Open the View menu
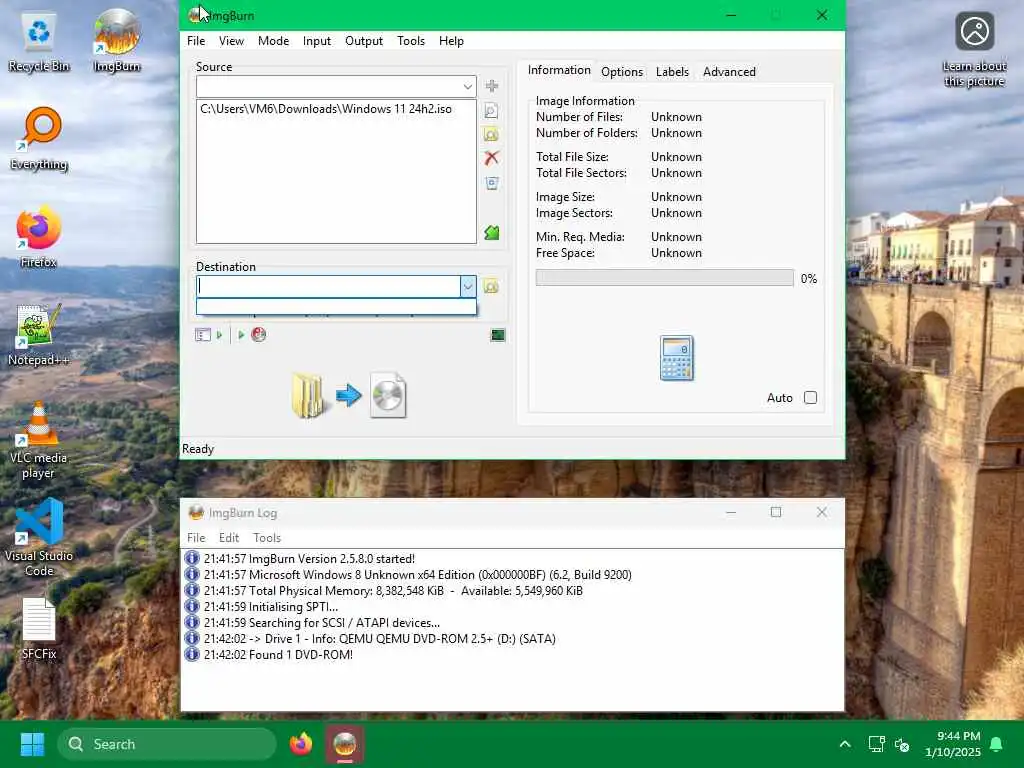 pos(231,40)
